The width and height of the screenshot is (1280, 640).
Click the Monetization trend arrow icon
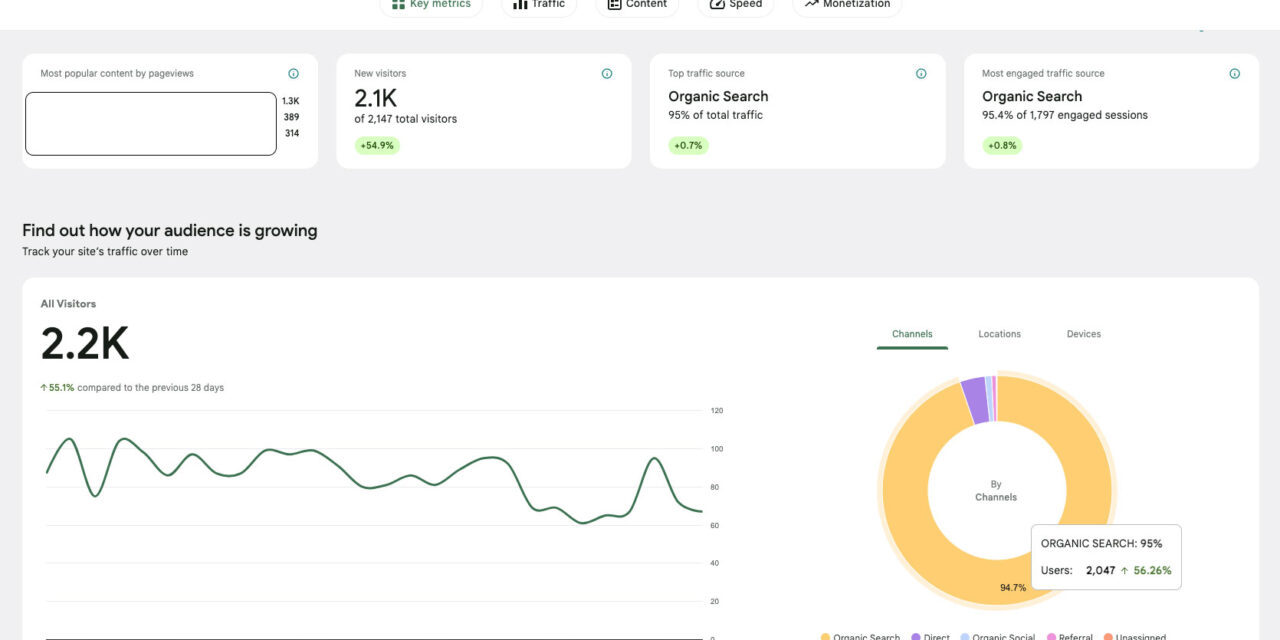click(811, 4)
